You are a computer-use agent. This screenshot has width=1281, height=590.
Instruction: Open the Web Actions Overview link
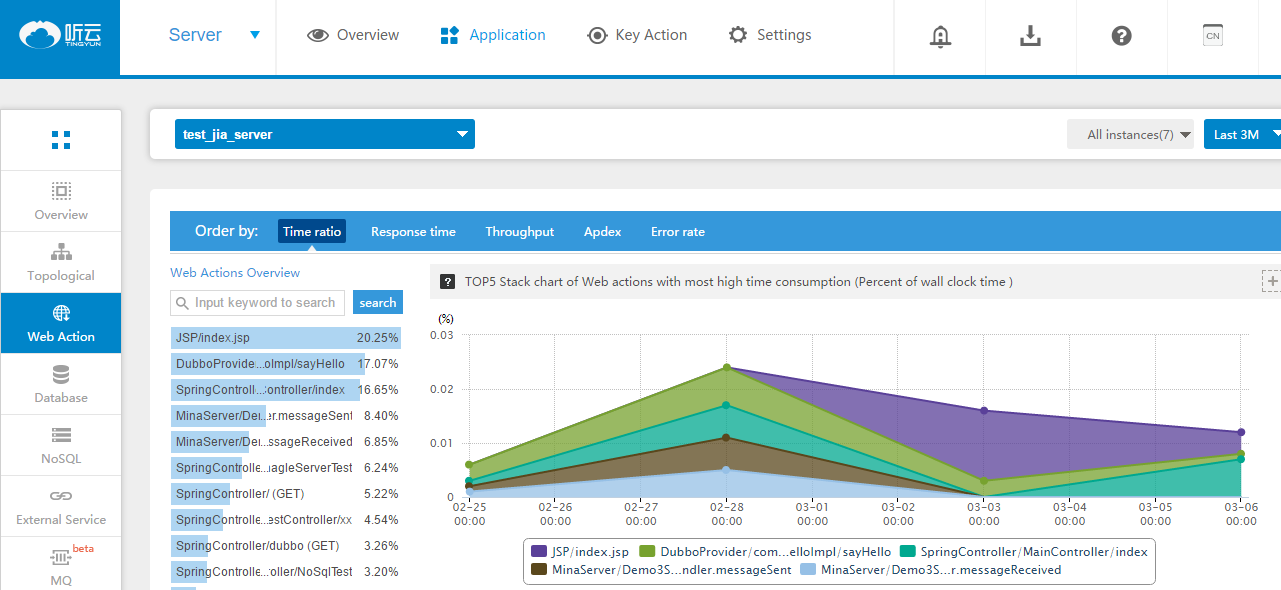235,272
